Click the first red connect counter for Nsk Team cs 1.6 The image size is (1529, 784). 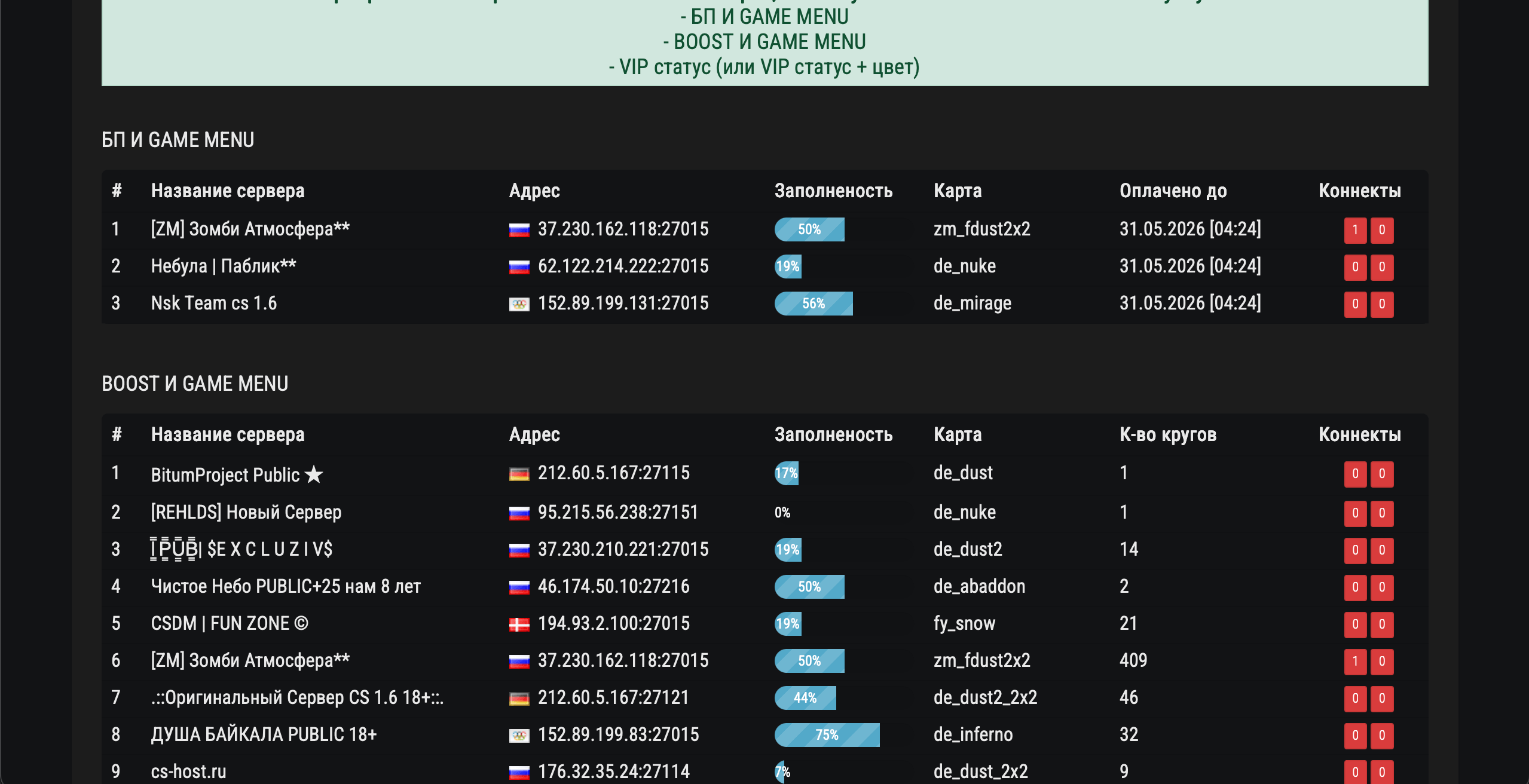pos(1355,304)
